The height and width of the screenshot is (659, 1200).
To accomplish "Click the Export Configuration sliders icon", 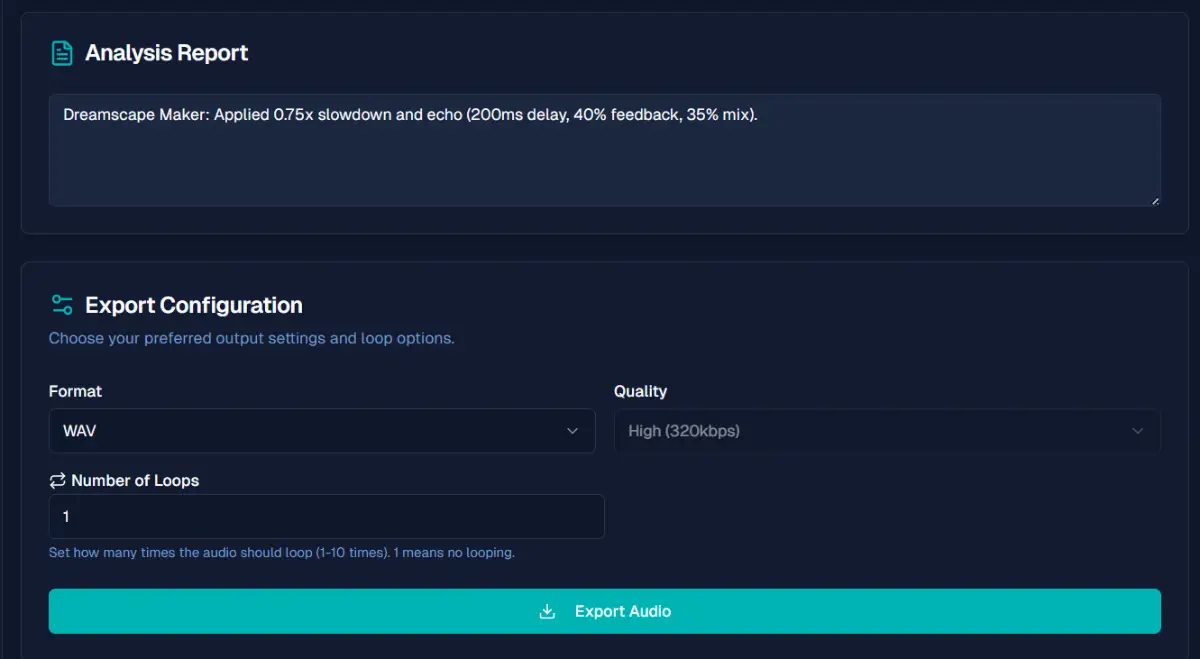I will point(62,305).
